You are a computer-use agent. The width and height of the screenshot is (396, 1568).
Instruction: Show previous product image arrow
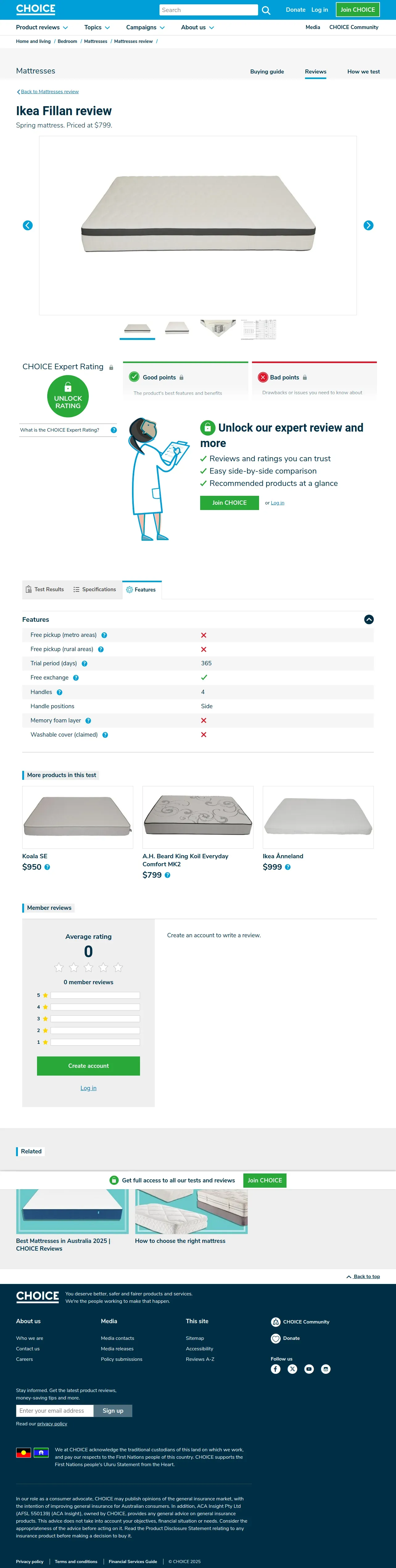[x=27, y=225]
